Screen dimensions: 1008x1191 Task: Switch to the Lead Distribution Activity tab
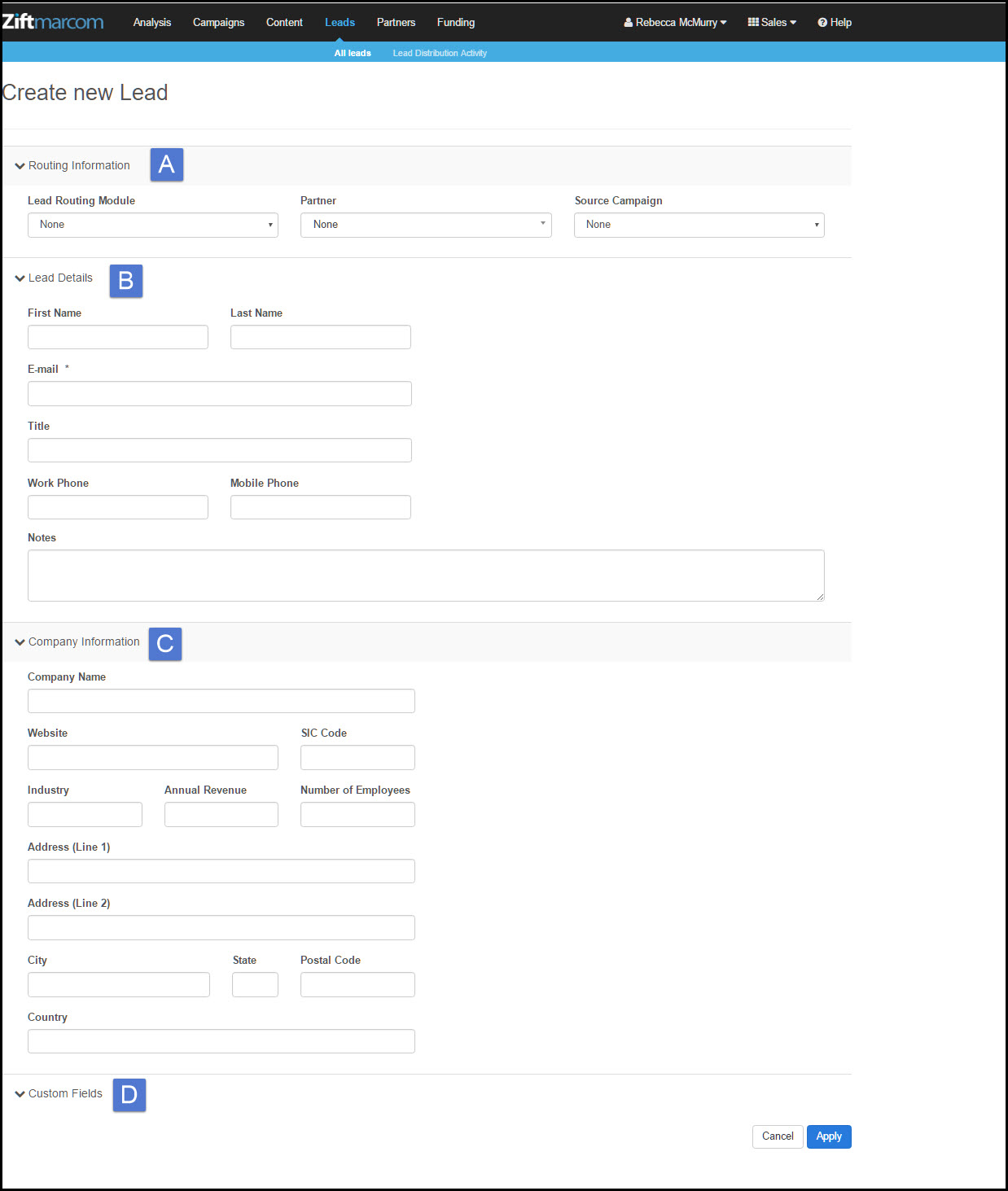coord(440,53)
